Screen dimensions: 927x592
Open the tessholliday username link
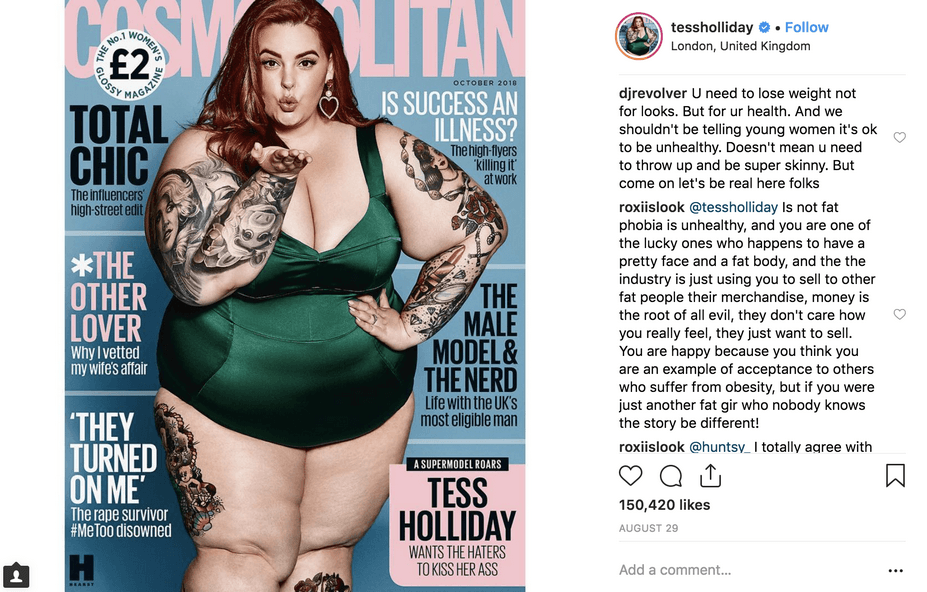[712, 27]
